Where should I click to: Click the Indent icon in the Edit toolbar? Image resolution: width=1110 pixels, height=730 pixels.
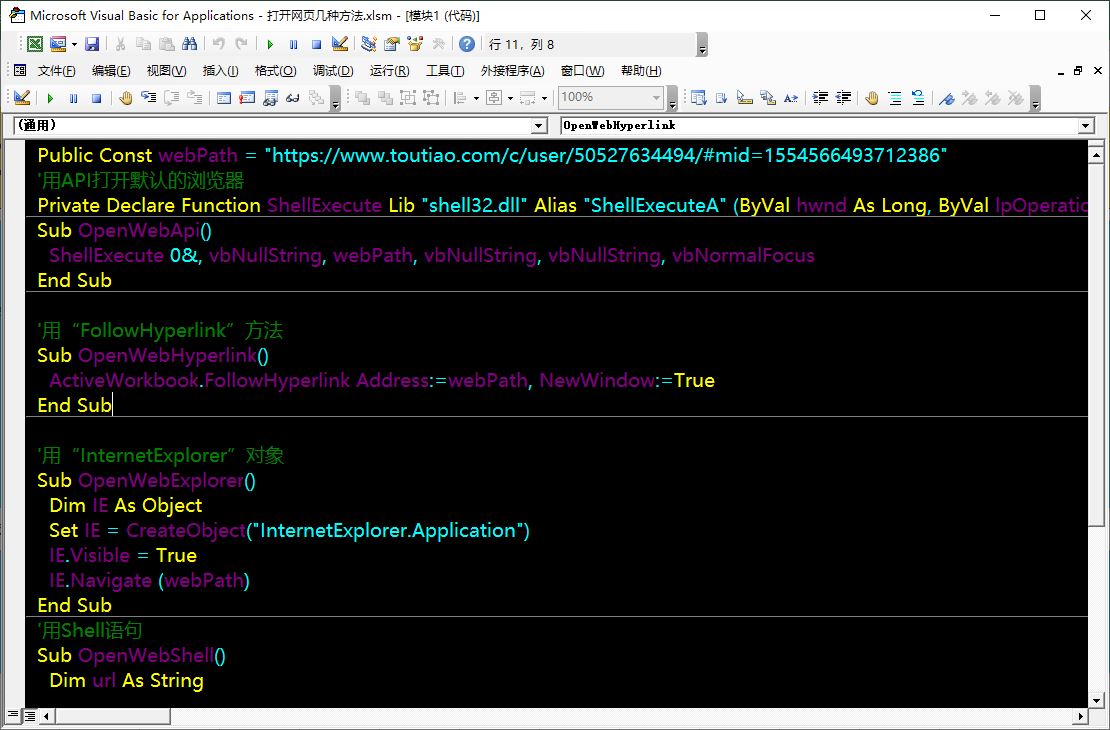(x=820, y=98)
